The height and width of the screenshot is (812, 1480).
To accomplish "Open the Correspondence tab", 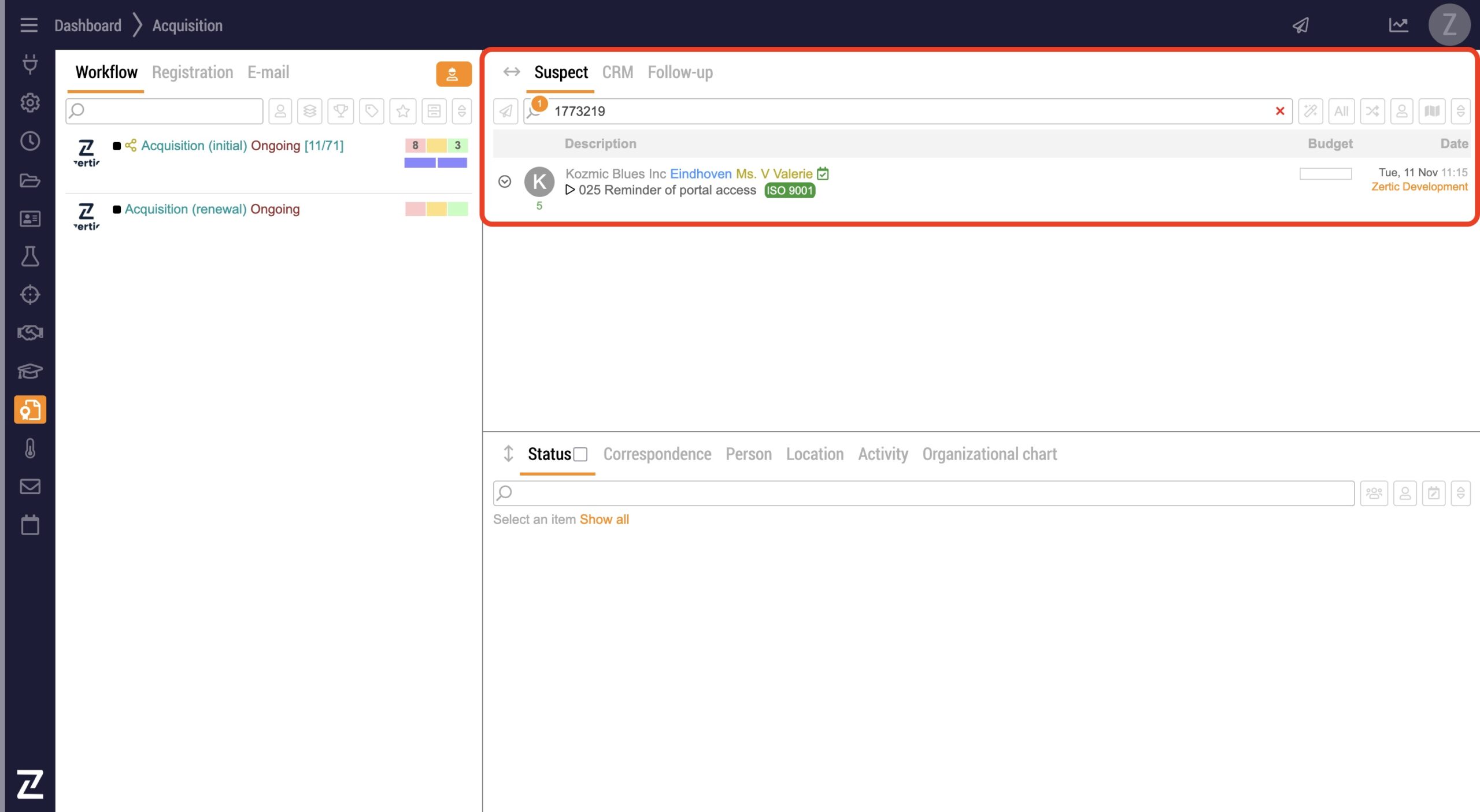I will click(657, 454).
